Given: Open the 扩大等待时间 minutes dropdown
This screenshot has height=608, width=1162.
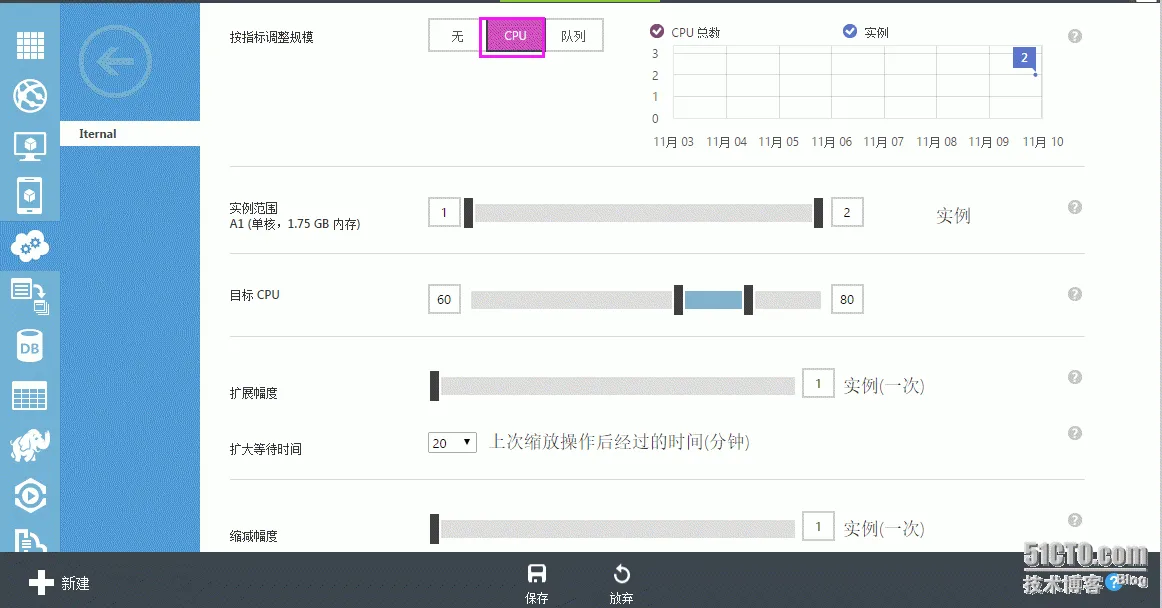Looking at the screenshot, I should point(452,442).
